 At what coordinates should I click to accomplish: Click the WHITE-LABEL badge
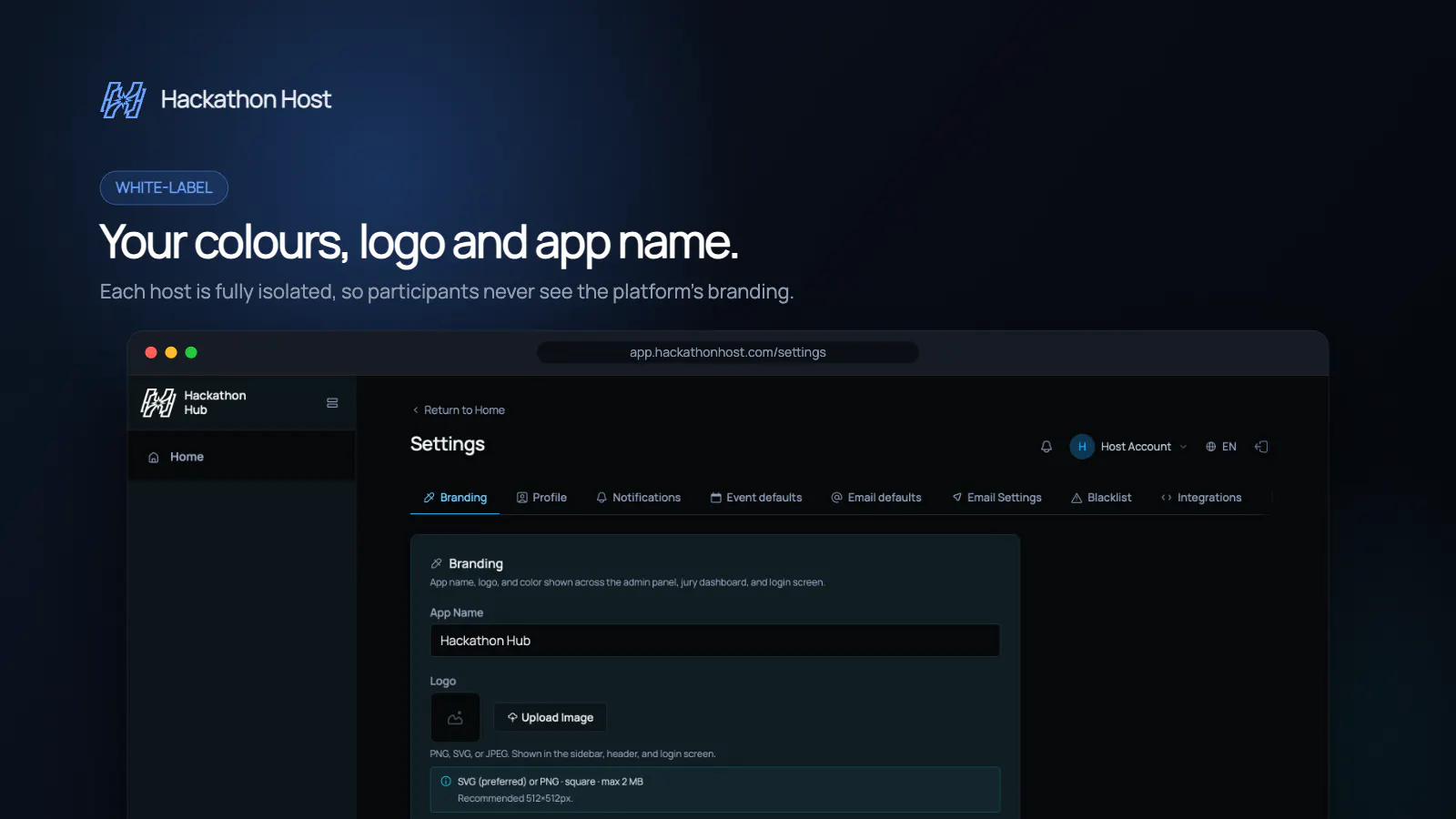coord(164,187)
